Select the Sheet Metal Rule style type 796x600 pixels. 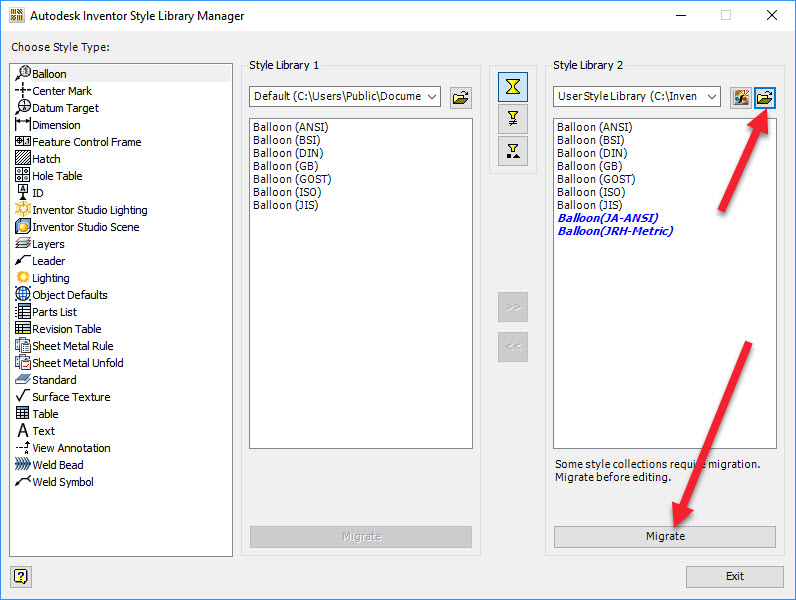coord(64,346)
